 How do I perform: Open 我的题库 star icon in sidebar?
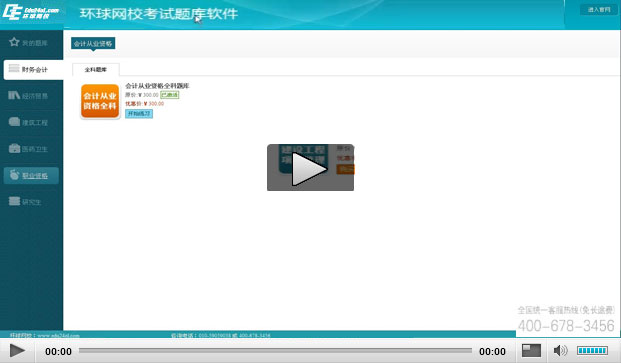tap(14, 42)
